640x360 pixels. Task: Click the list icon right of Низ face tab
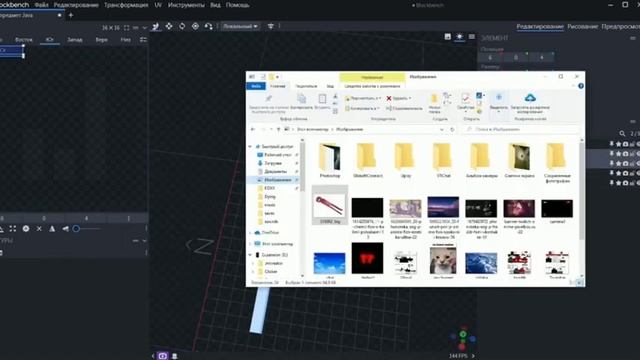(x=143, y=40)
